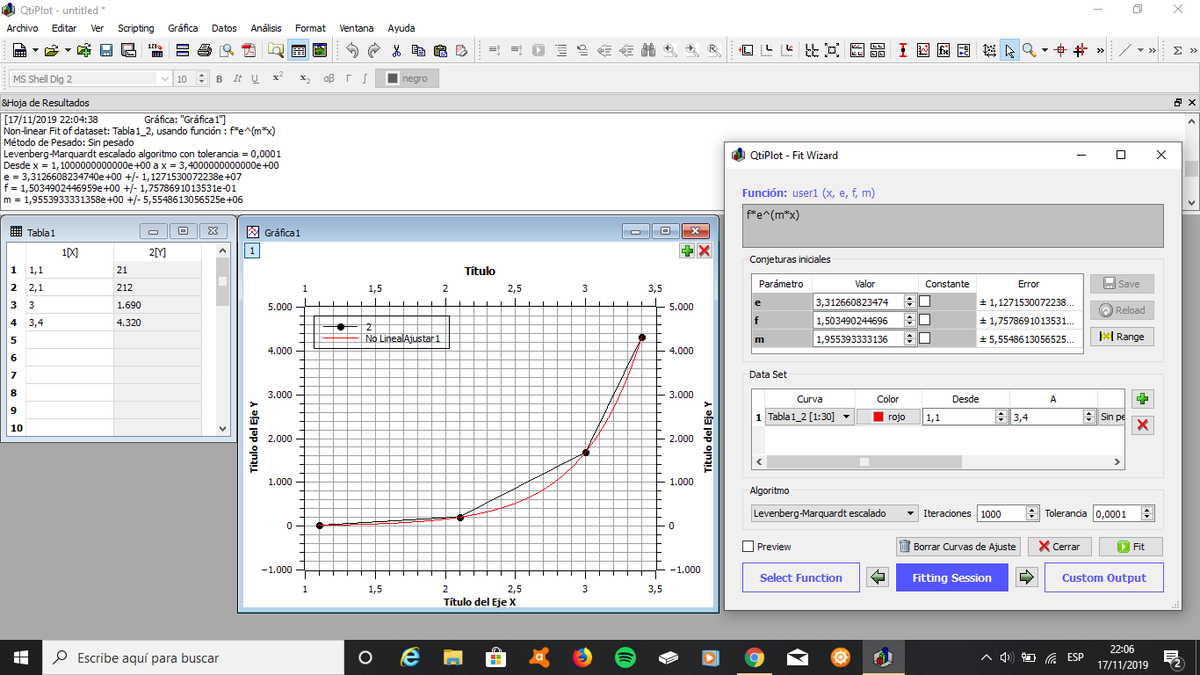The width and height of the screenshot is (1200, 675).
Task: Click the Range button
Action: point(1121,337)
